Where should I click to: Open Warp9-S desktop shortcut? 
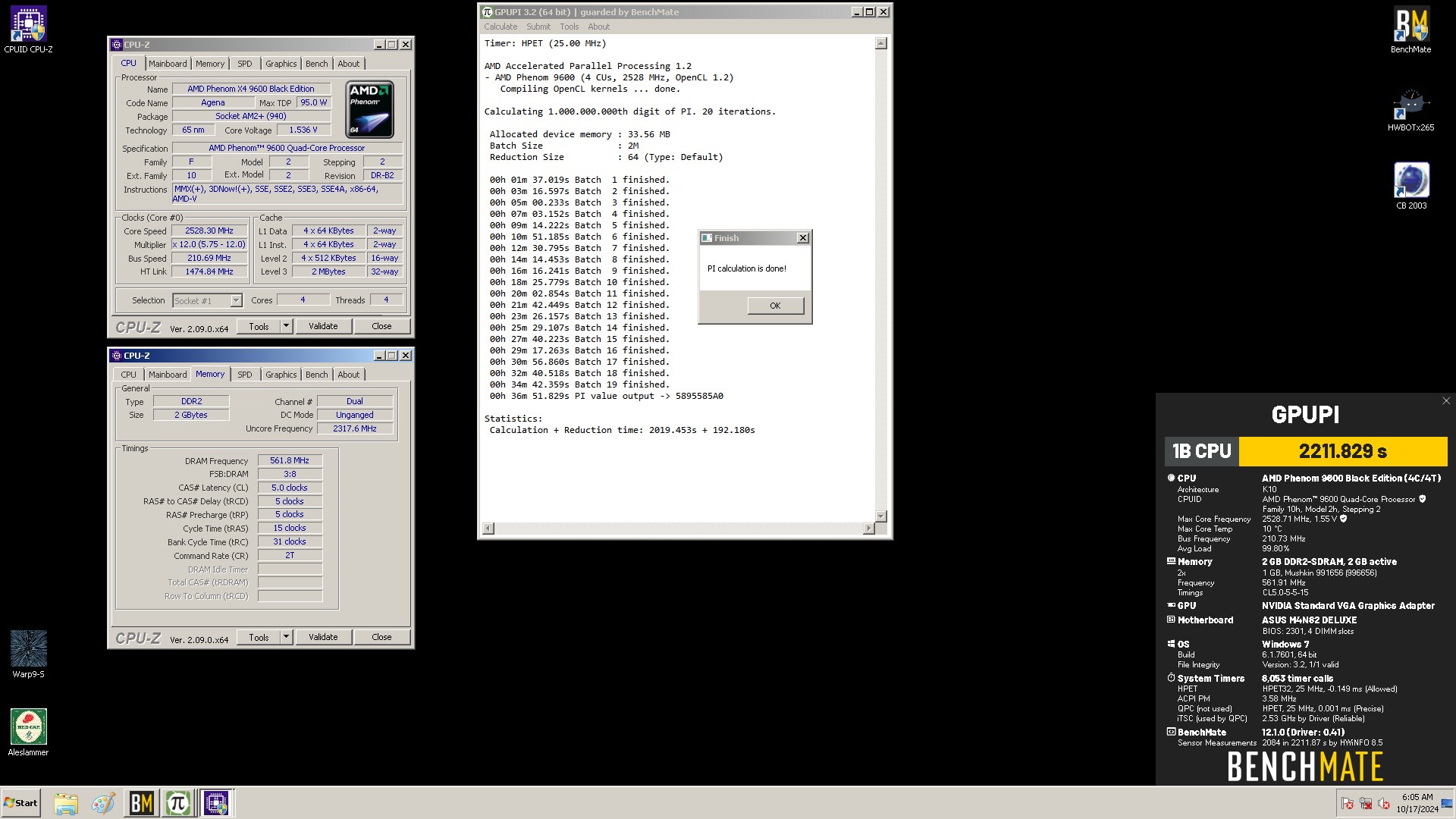[x=28, y=654]
